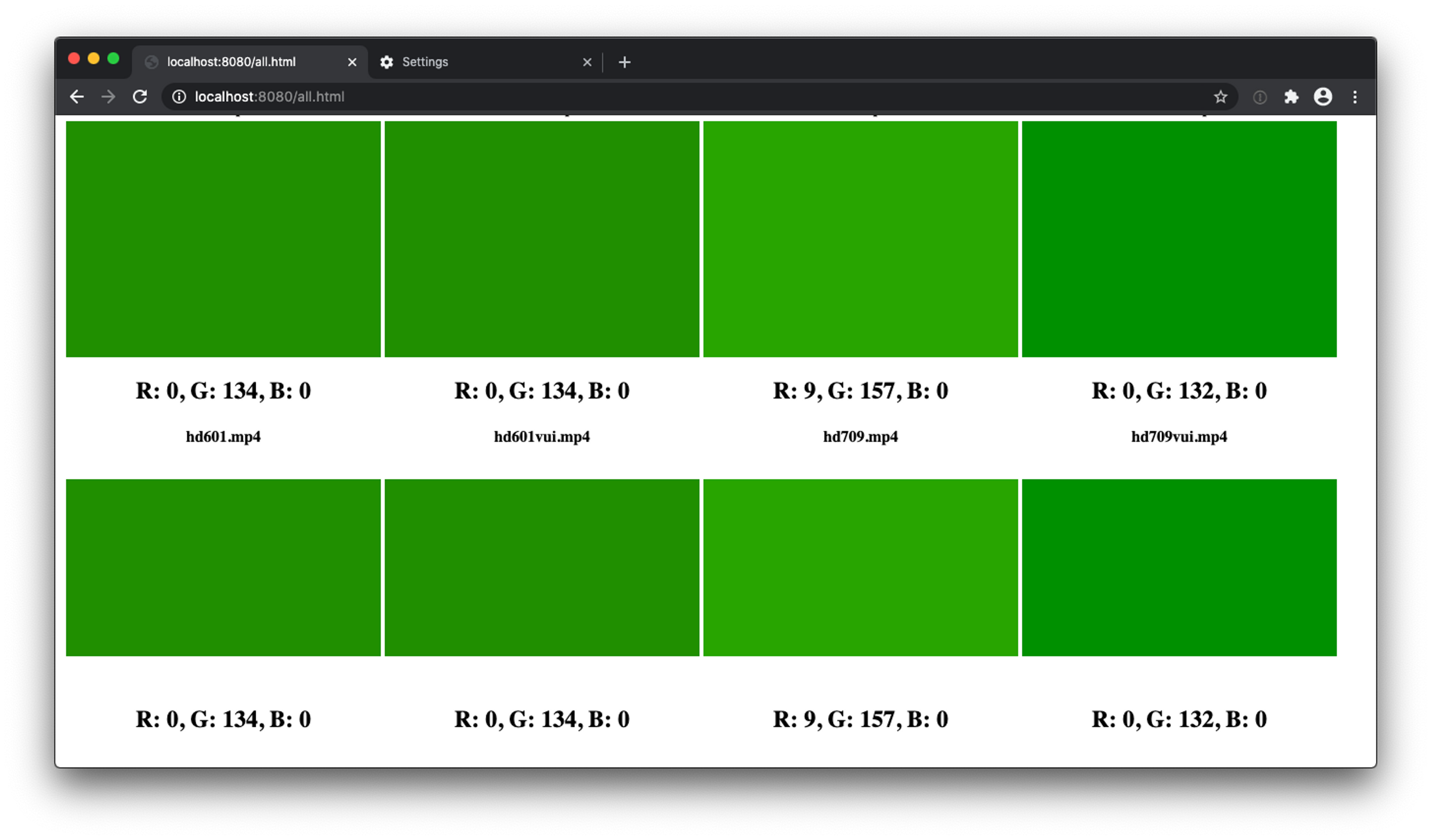Click the browser back arrow

pyautogui.click(x=77, y=97)
